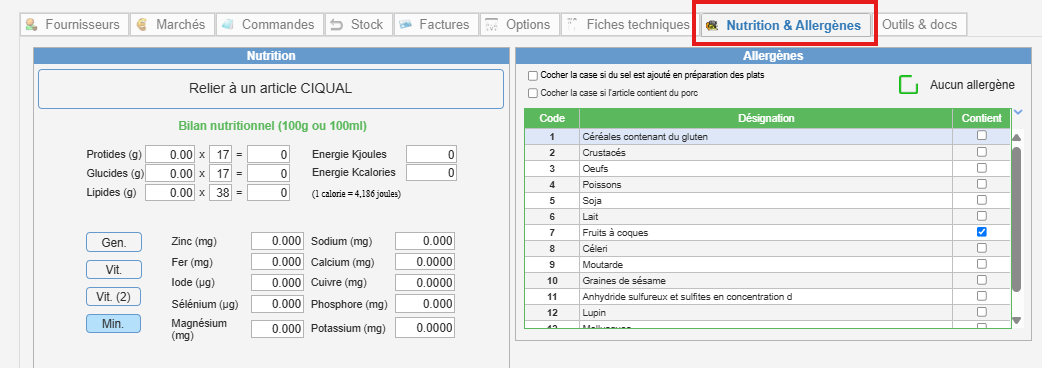Expand the blue chevron above allergen list

click(x=1017, y=112)
